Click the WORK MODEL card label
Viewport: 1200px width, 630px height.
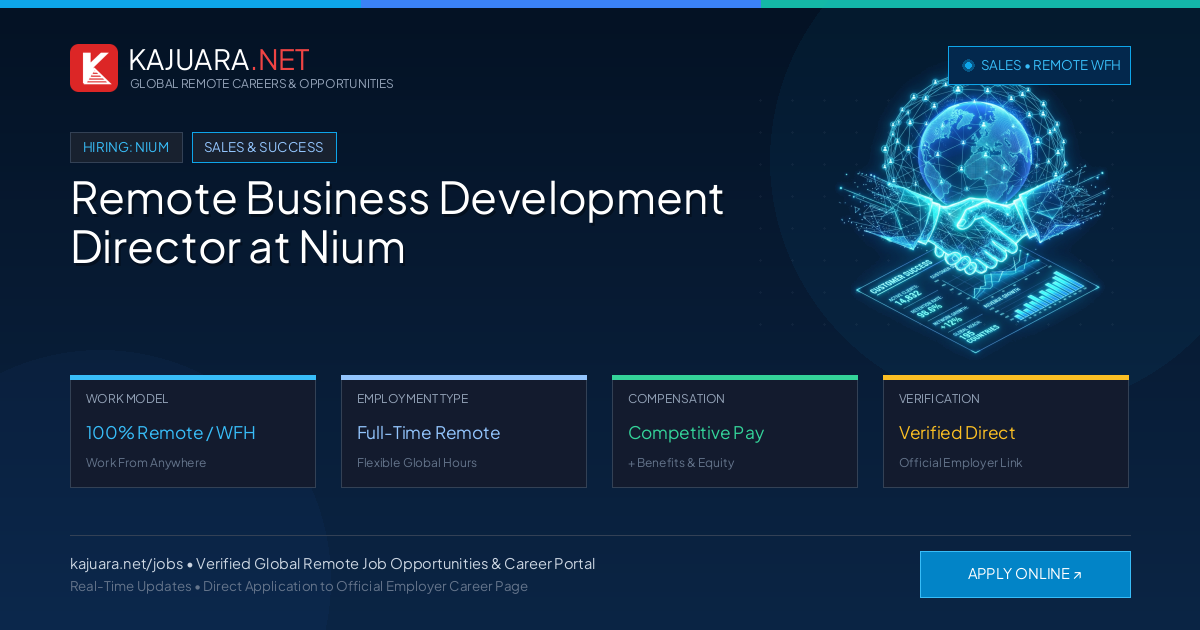127,399
